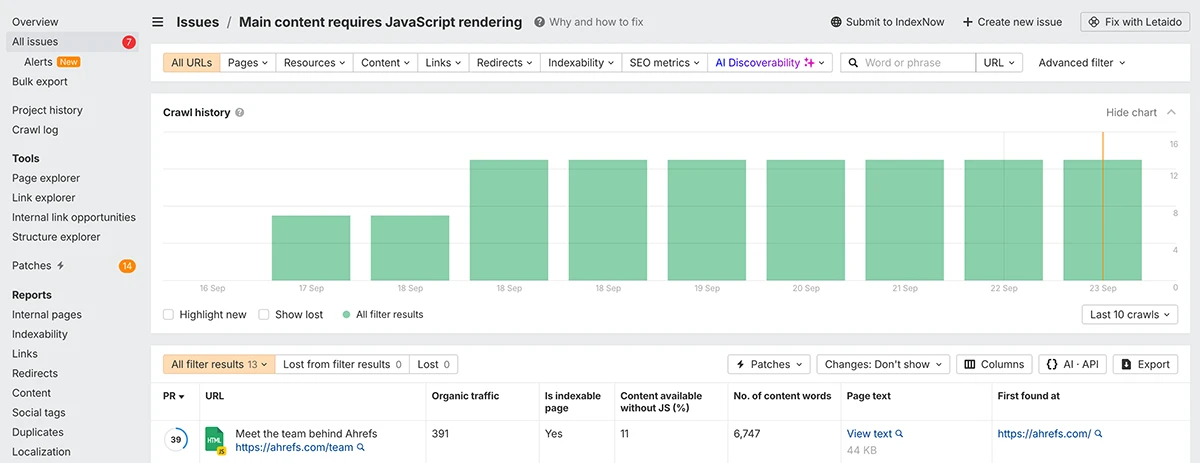Open Crawl log in the sidebar
The width and height of the screenshot is (1200, 463).
[x=35, y=130]
